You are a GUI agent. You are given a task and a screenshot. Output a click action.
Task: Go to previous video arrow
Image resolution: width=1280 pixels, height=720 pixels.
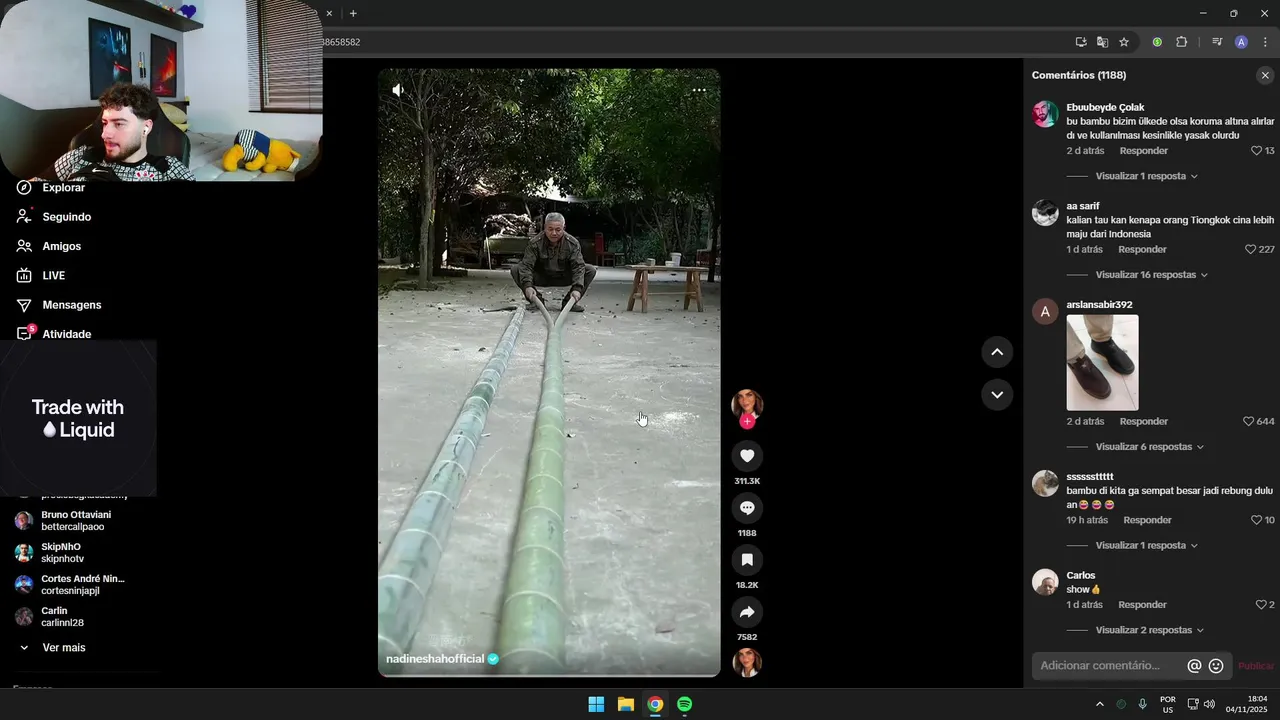click(x=997, y=352)
